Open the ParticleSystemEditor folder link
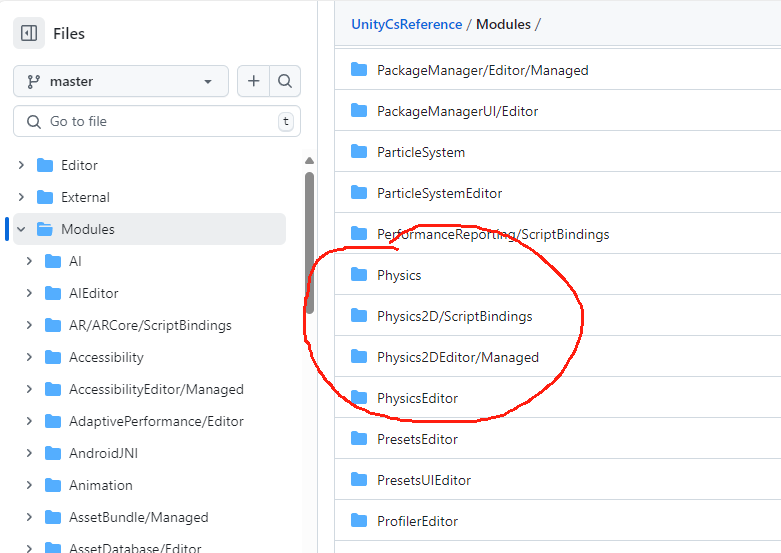Image resolution: width=781 pixels, height=553 pixels. pos(439,193)
